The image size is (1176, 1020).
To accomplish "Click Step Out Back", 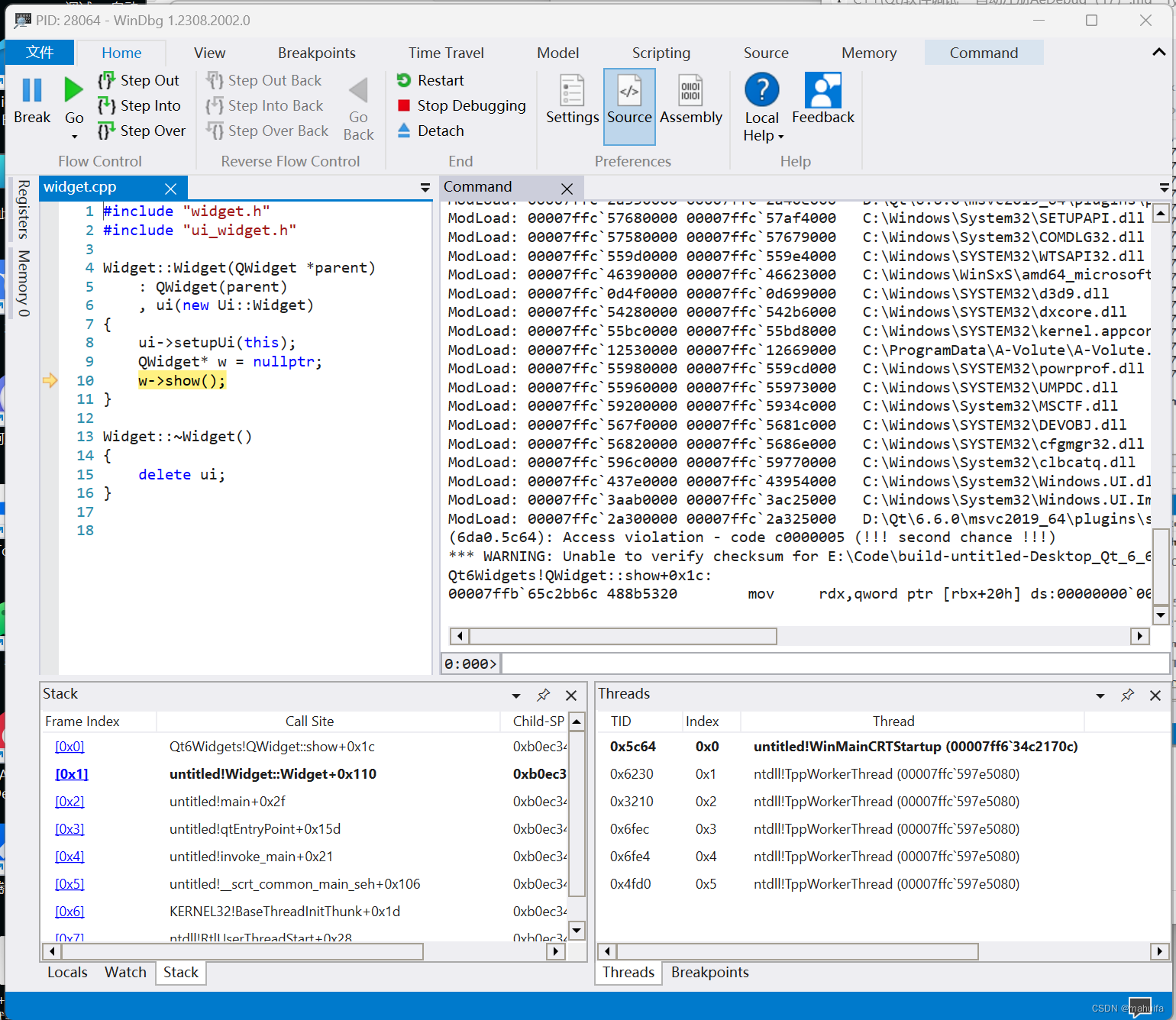I will (x=264, y=80).
